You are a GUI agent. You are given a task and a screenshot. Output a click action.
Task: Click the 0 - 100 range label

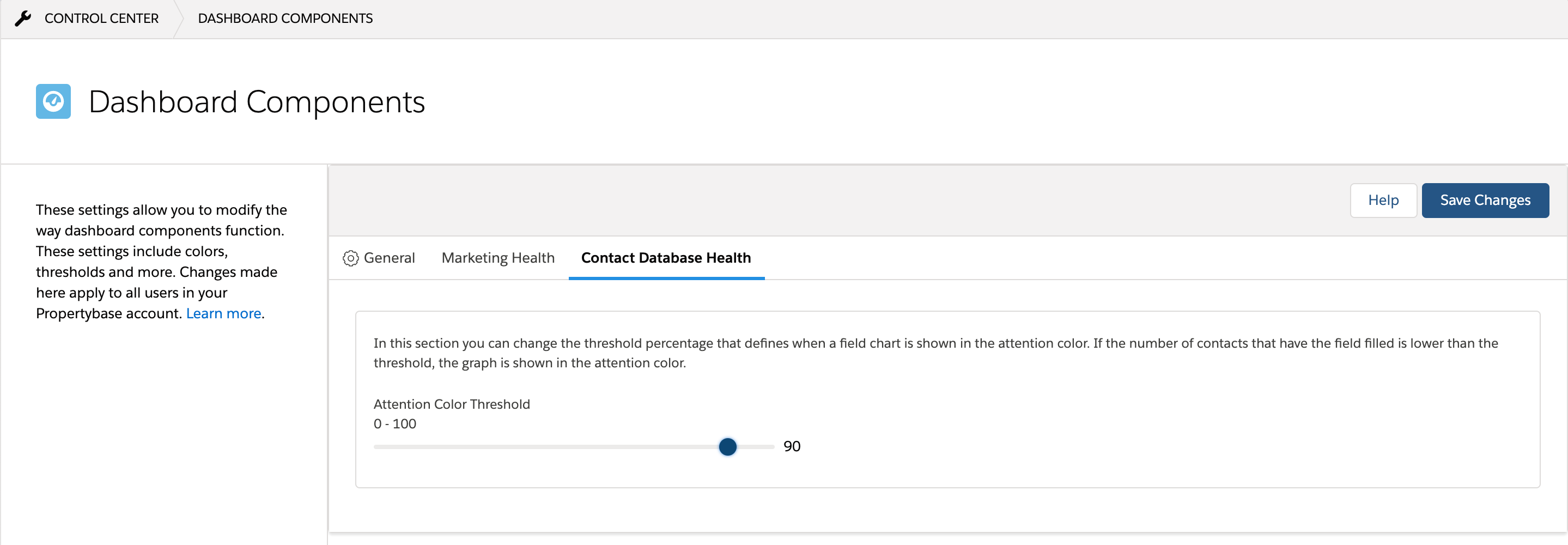(394, 423)
